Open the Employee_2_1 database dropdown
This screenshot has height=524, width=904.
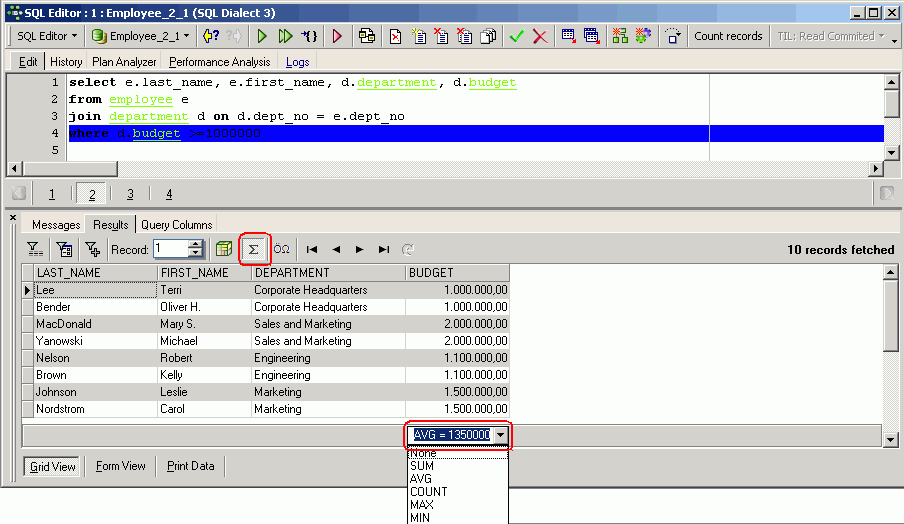point(141,36)
